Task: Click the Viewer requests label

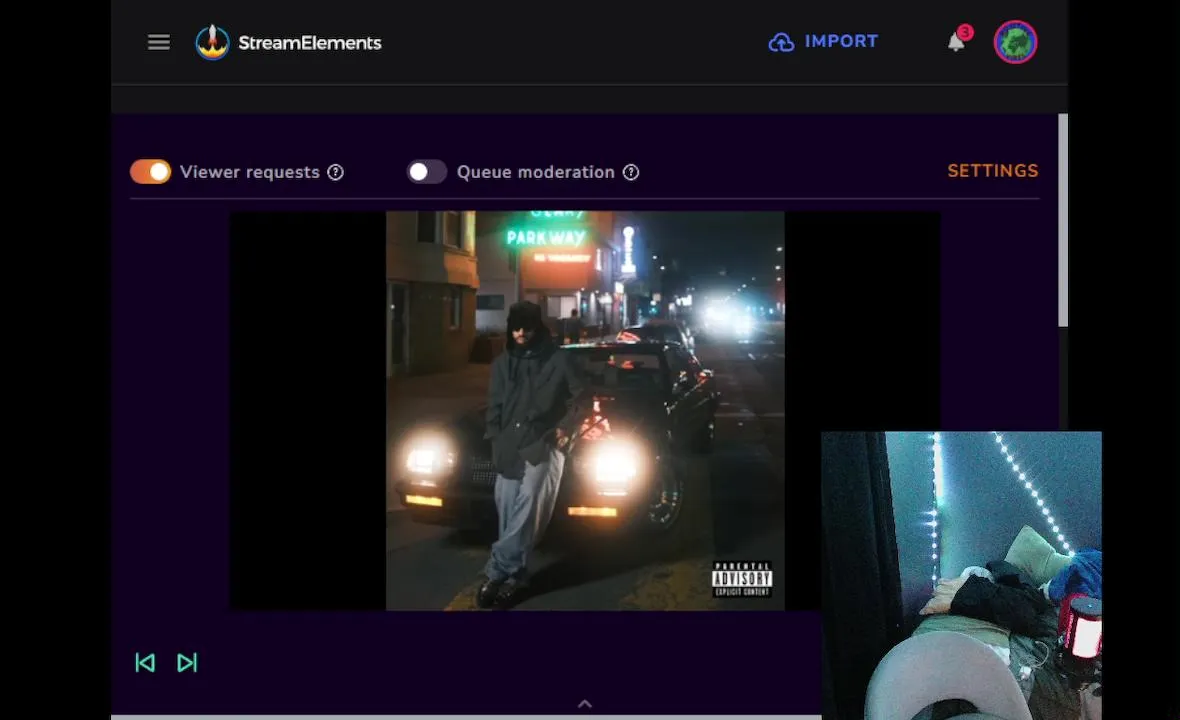Action: click(x=250, y=172)
